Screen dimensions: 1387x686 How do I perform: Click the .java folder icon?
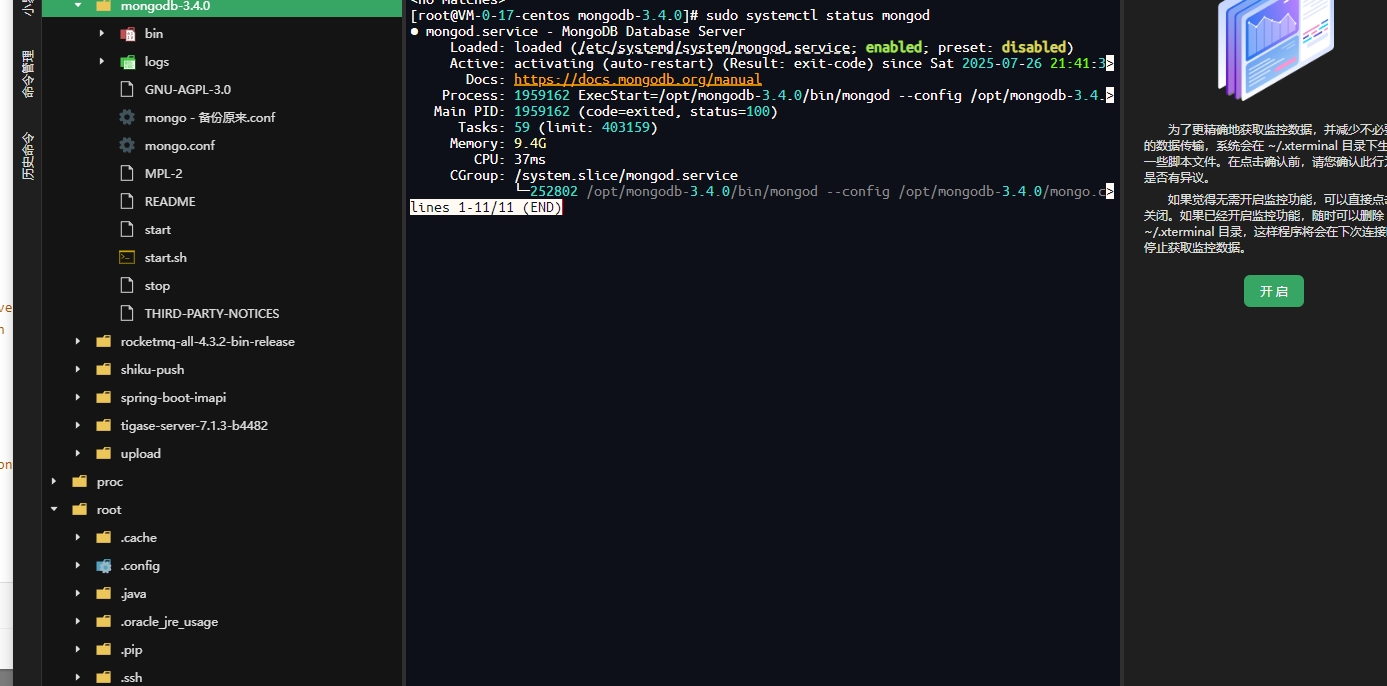pyautogui.click(x=103, y=593)
